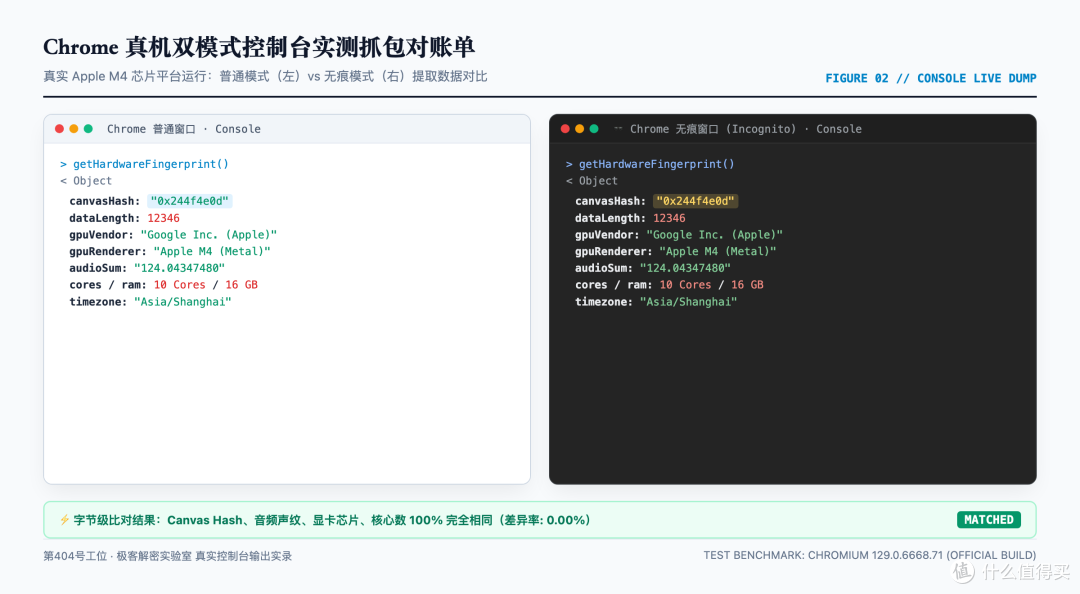Click gpuRenderer "Apple M4 (Metal)" in the light console
This screenshot has height=594, width=1080.
pos(212,252)
